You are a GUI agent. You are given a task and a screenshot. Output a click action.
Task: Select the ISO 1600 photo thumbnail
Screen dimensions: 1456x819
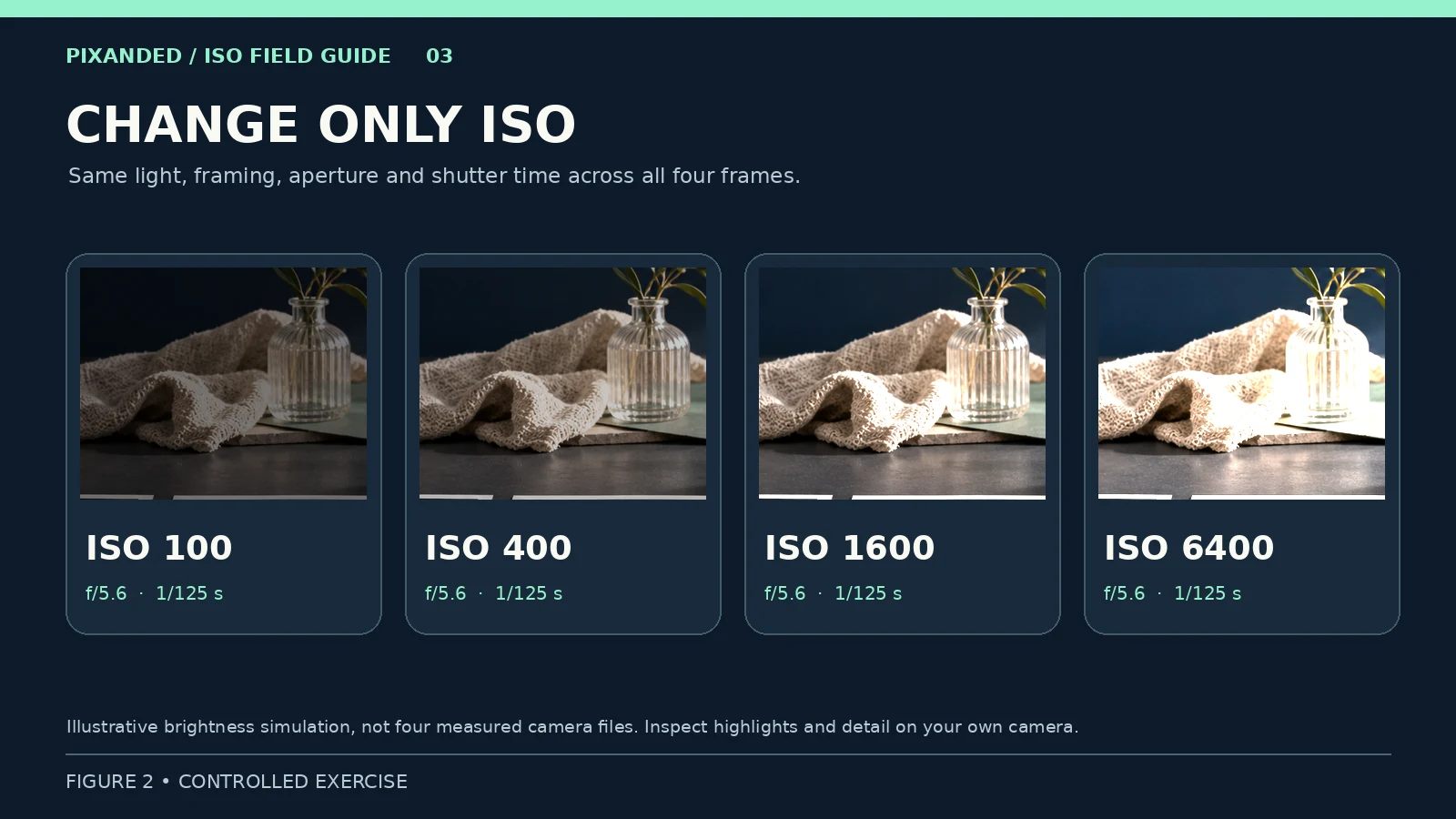pyautogui.click(x=902, y=383)
